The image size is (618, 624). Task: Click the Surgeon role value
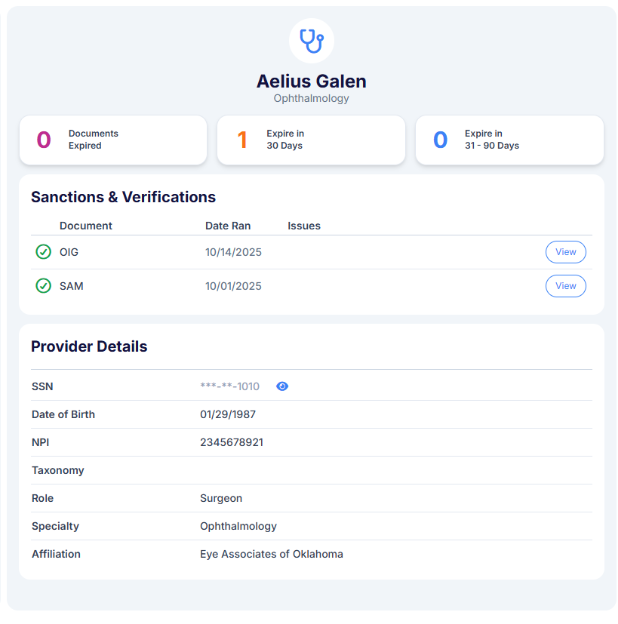221,498
